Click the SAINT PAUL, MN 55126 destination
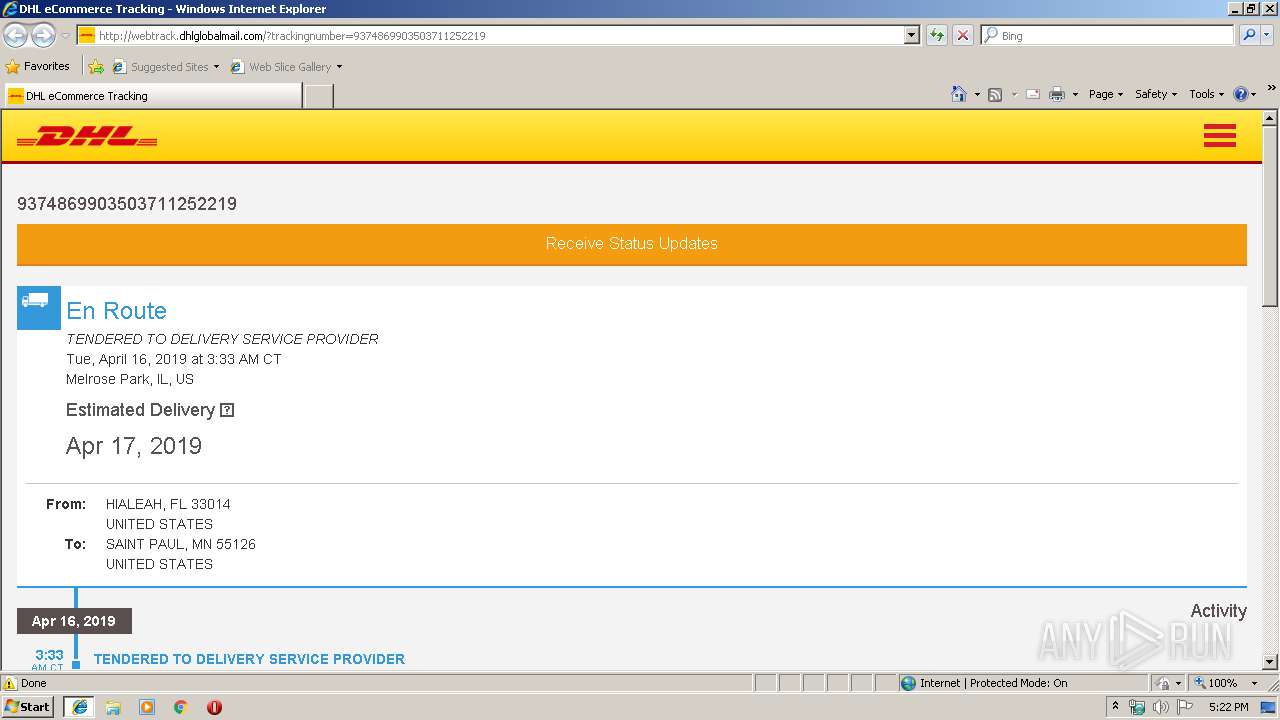 [x=181, y=544]
